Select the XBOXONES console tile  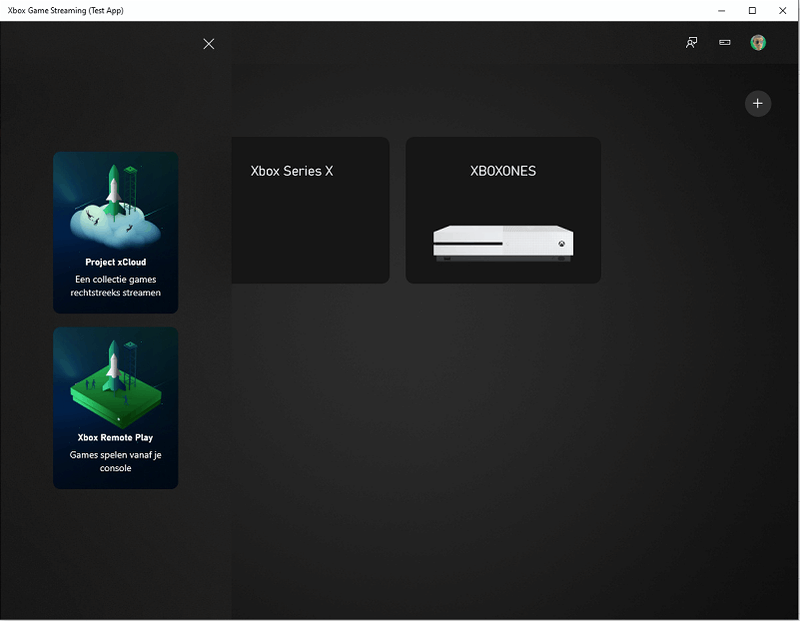(503, 210)
